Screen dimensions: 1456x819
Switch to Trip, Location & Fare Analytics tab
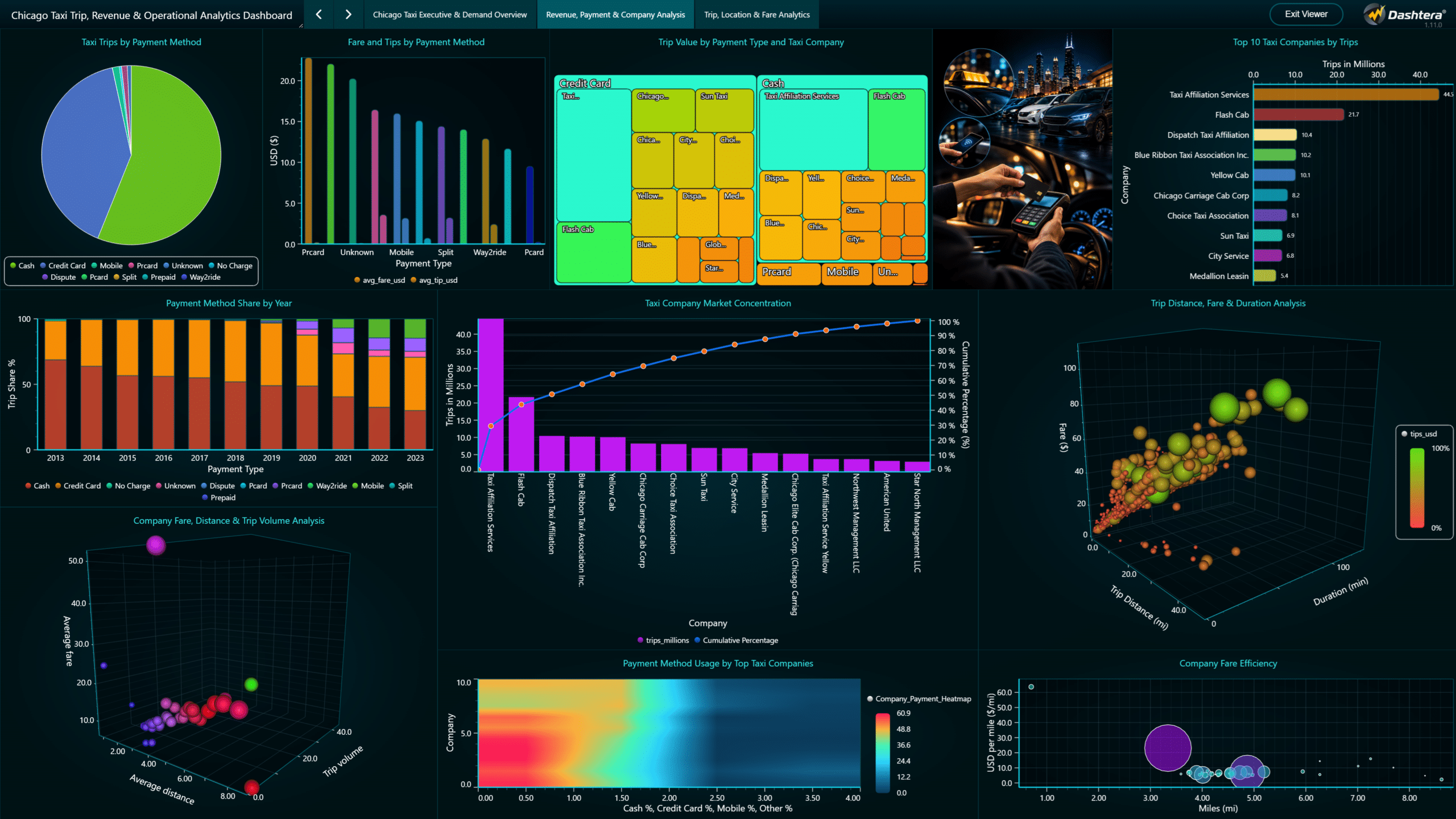click(756, 15)
